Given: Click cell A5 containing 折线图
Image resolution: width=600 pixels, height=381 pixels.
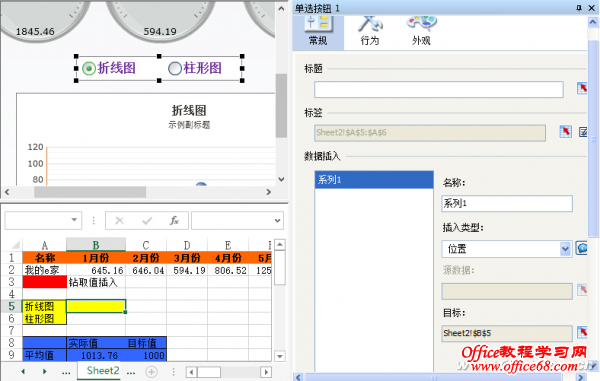Looking at the screenshot, I should coord(44,306).
